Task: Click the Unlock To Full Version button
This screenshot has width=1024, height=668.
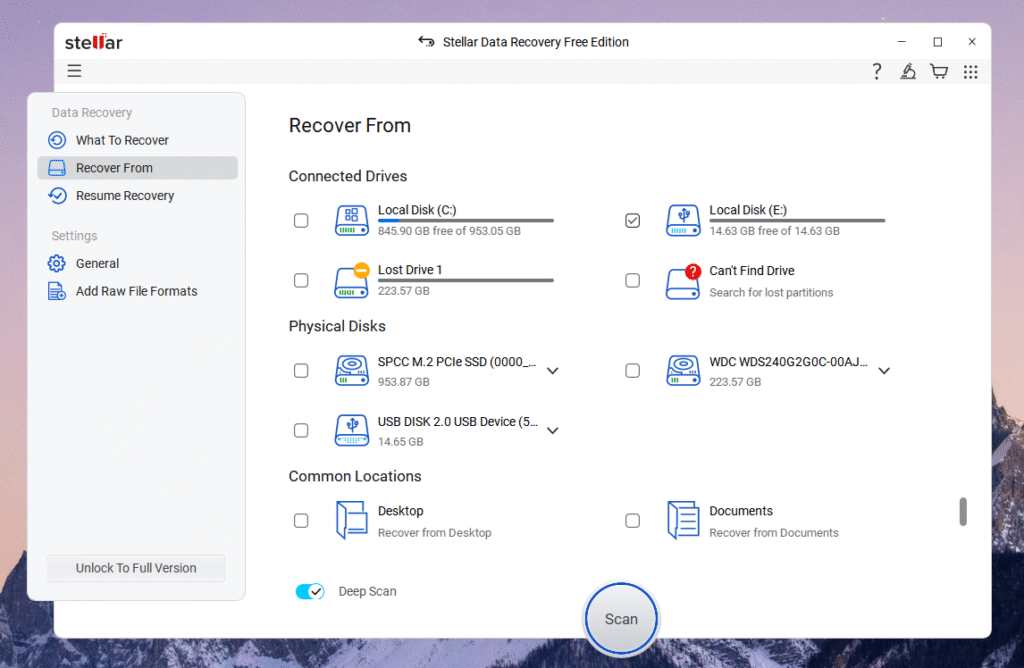Action: [x=136, y=568]
